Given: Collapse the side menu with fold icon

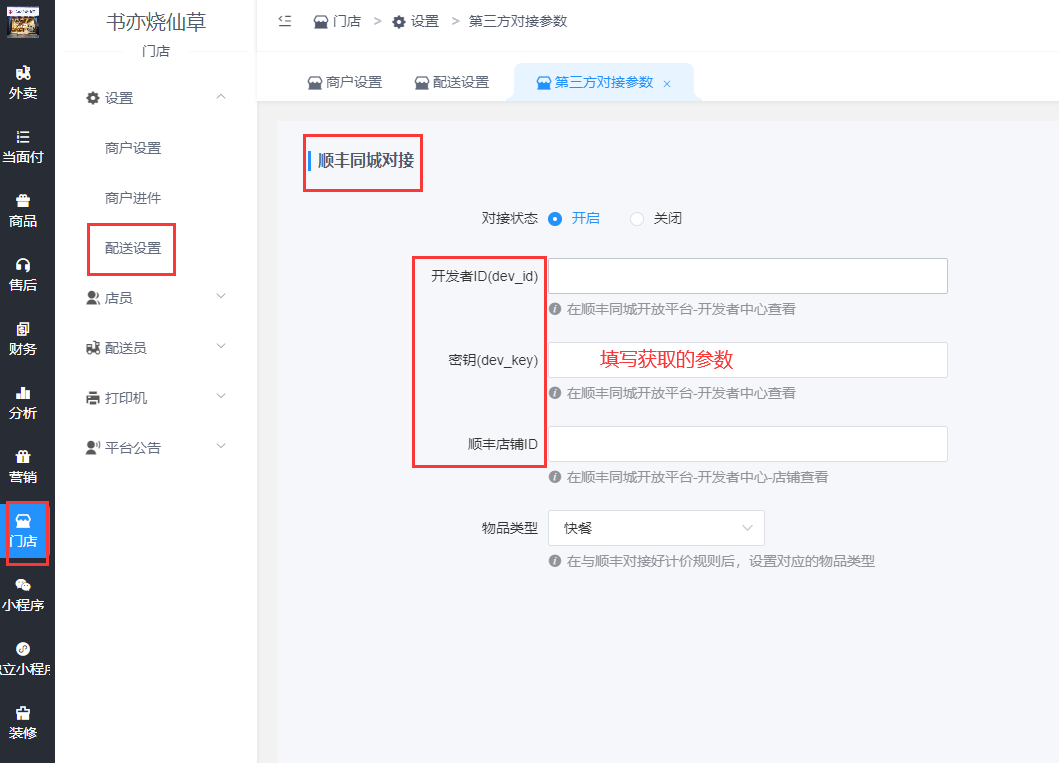Looking at the screenshot, I should pyautogui.click(x=285, y=21).
